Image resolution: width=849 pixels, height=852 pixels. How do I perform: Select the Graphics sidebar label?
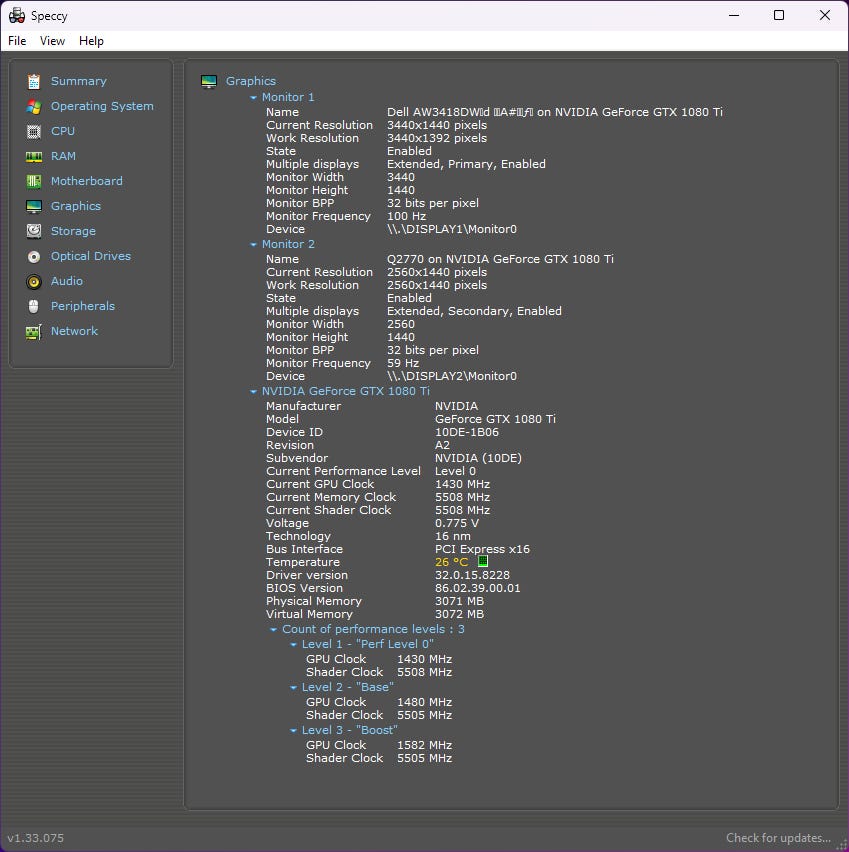(x=76, y=206)
